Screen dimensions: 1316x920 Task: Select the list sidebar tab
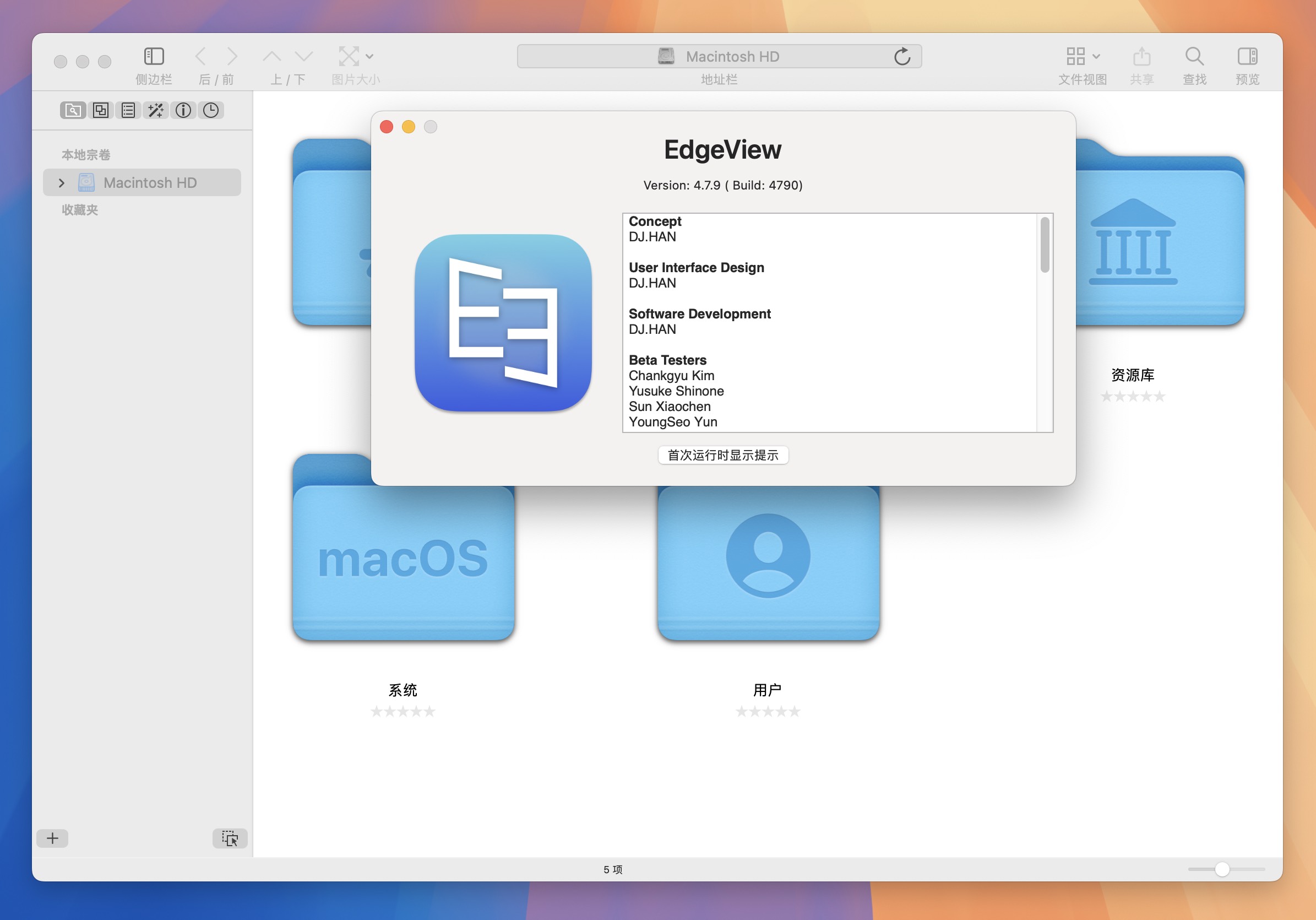coord(128,110)
